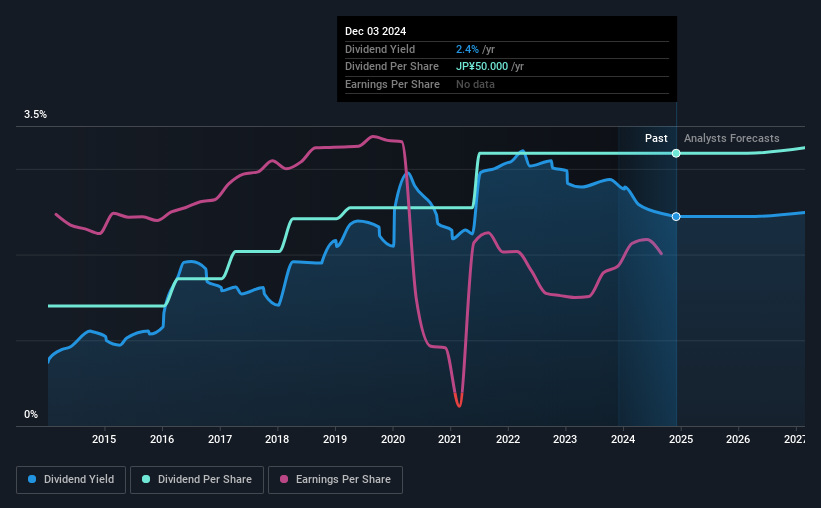Viewport: 821px width, 508px height.
Task: Click the Dividend Per Share tooltip row label
Action: pyautogui.click(x=392, y=67)
